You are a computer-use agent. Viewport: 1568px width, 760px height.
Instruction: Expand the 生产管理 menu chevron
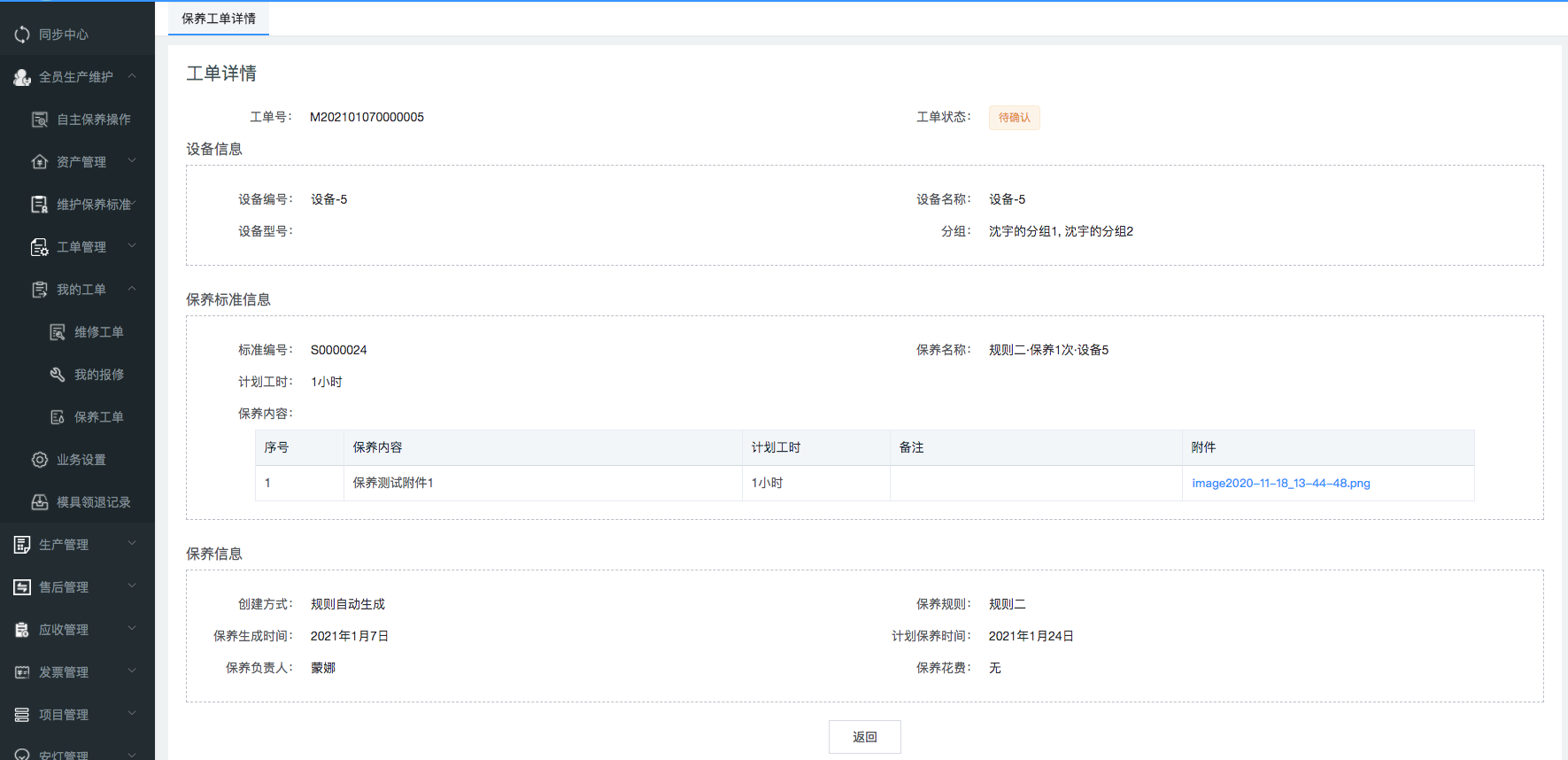pos(132,544)
